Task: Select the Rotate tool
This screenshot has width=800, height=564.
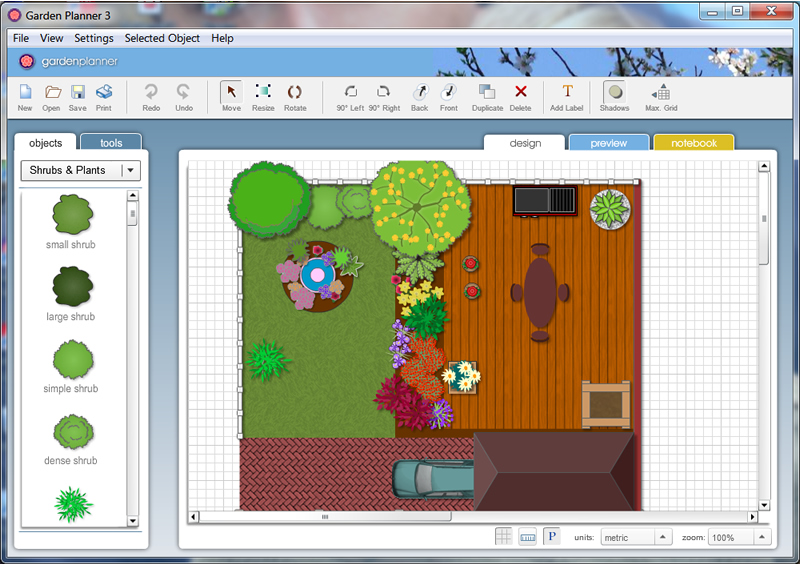Action: pyautogui.click(x=295, y=97)
